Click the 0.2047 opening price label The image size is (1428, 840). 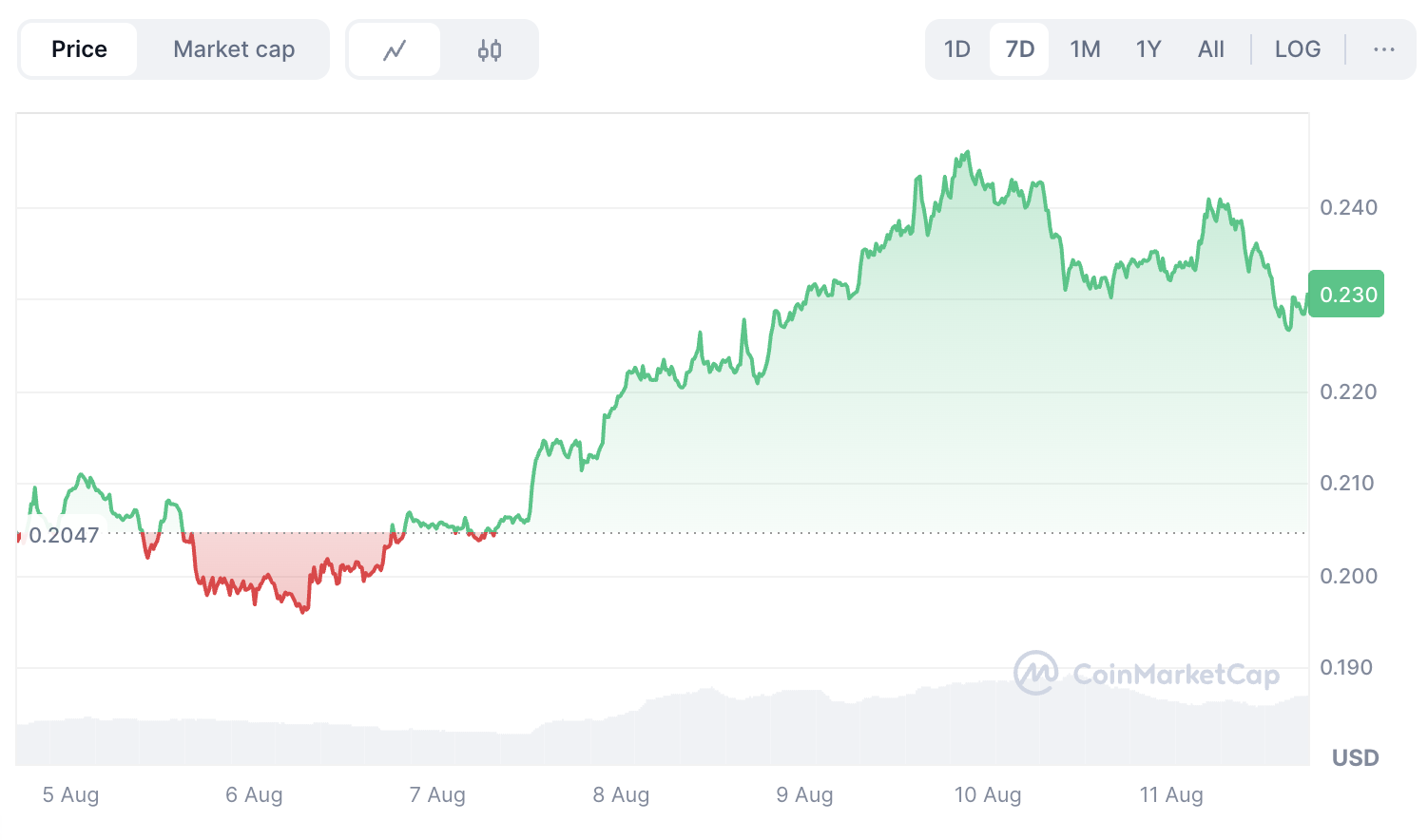pyautogui.click(x=64, y=535)
